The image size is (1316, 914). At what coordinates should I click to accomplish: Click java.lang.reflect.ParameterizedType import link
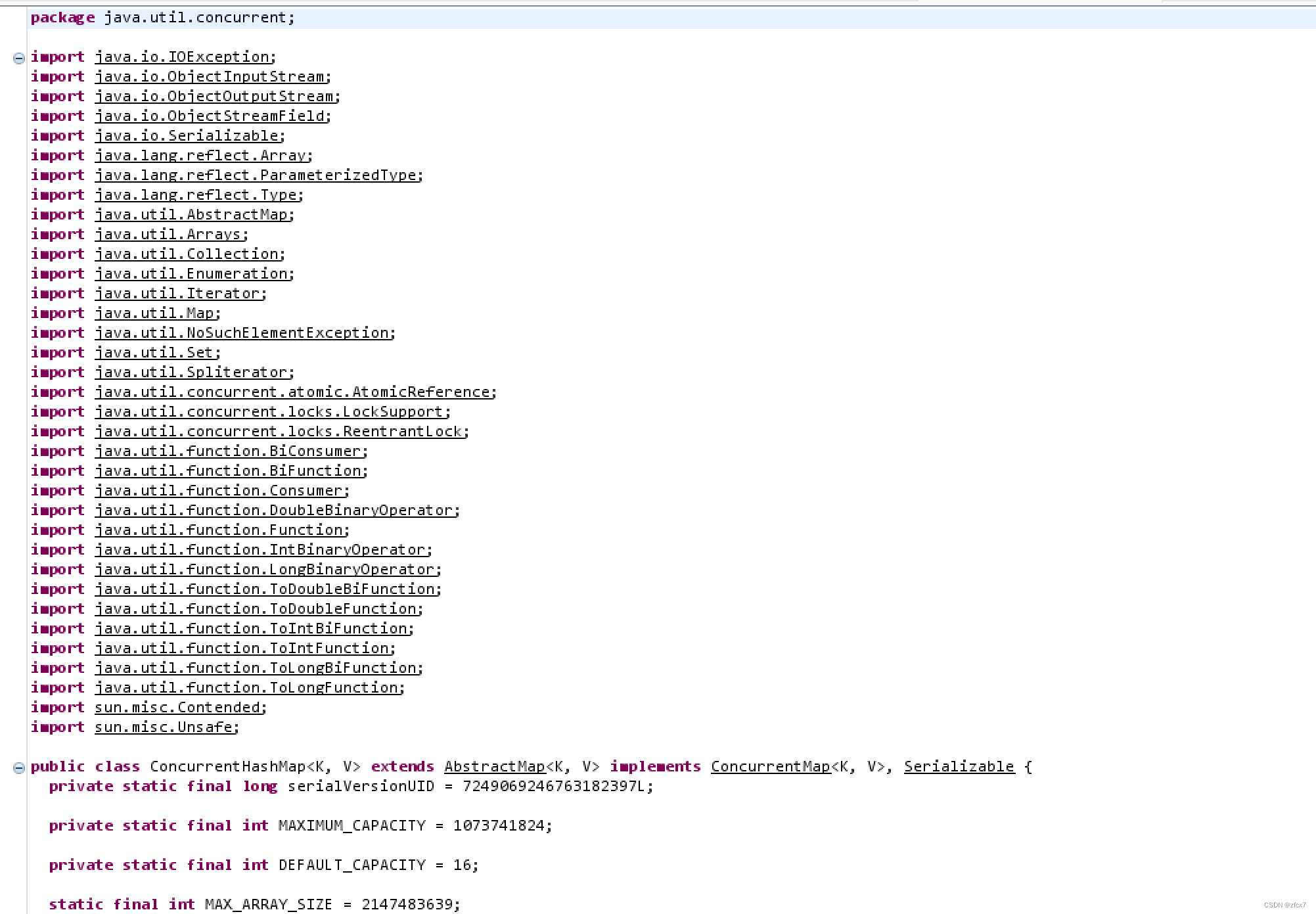(x=256, y=175)
